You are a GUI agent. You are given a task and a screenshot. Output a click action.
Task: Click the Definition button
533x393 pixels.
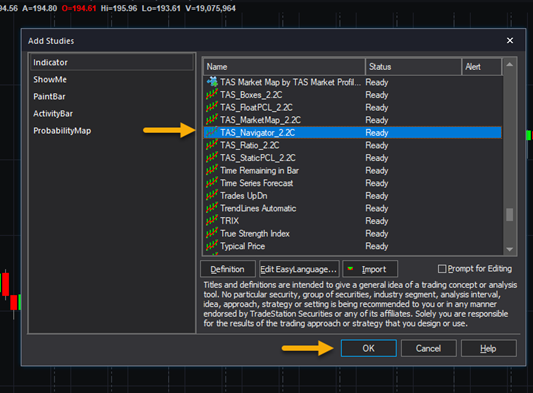click(x=228, y=269)
